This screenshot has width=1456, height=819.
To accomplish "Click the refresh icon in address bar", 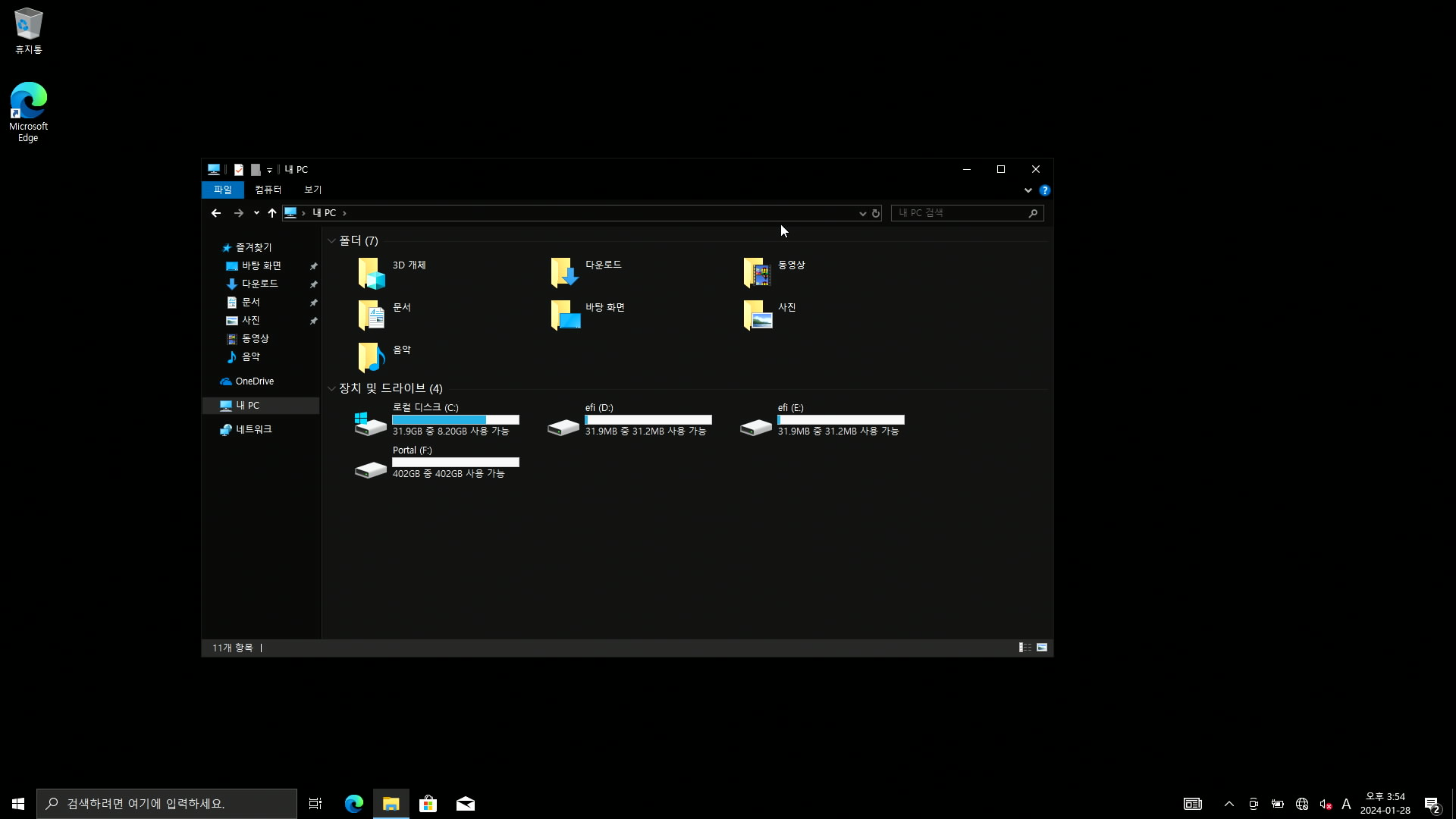I will tap(876, 214).
